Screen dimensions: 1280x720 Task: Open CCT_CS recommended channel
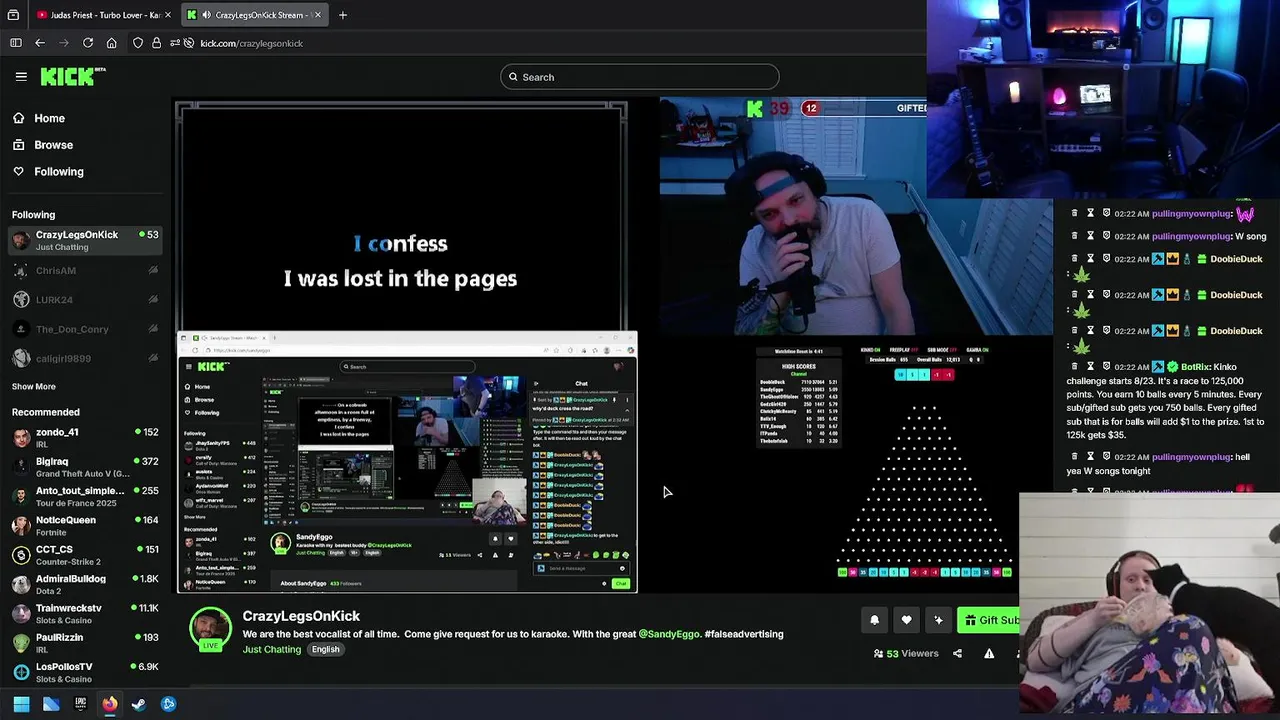click(x=85, y=555)
